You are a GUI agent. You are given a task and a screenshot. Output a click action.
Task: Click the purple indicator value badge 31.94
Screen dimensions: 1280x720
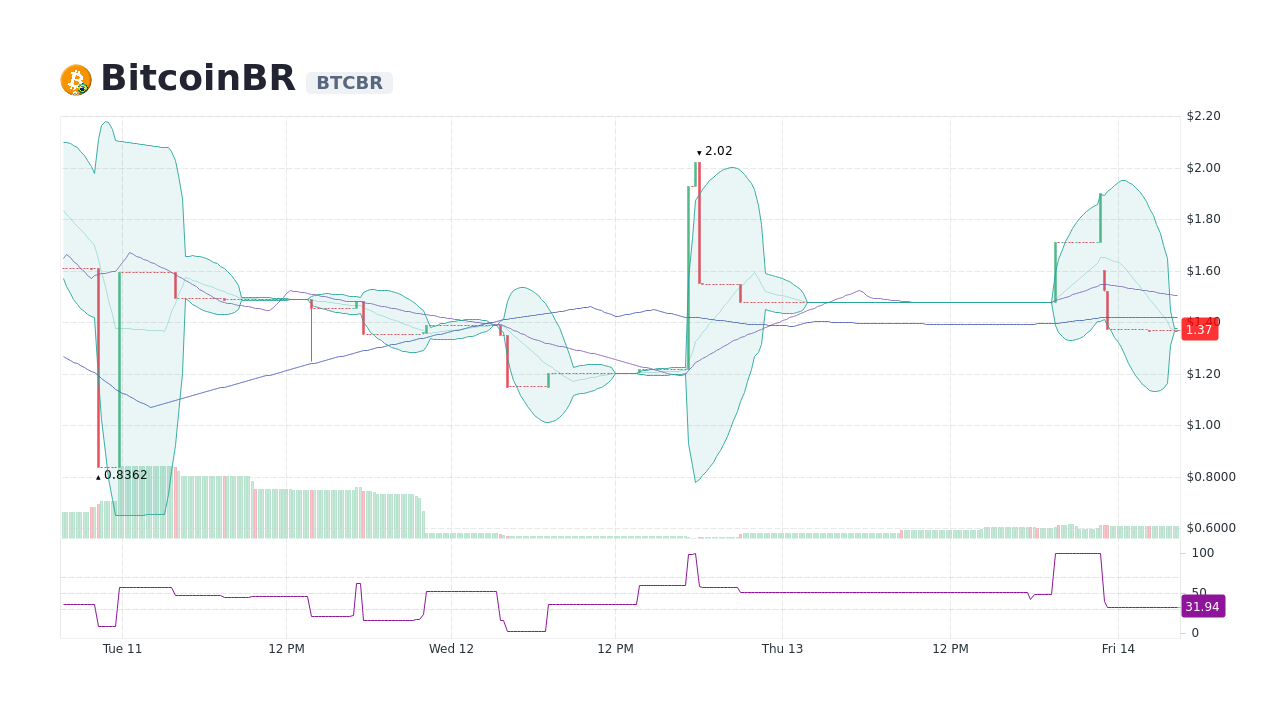tap(1203, 606)
